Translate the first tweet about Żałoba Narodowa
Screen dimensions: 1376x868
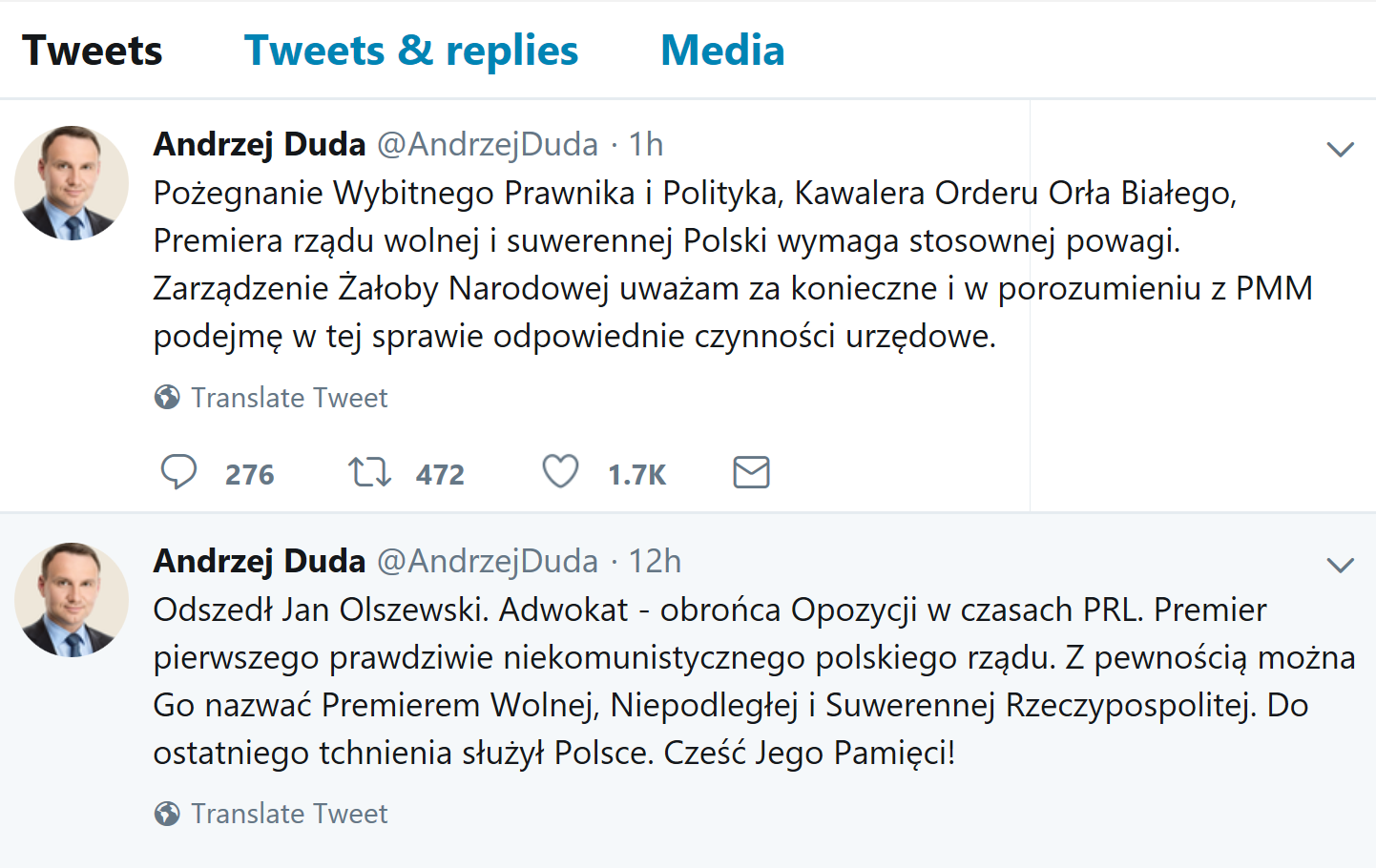point(289,398)
